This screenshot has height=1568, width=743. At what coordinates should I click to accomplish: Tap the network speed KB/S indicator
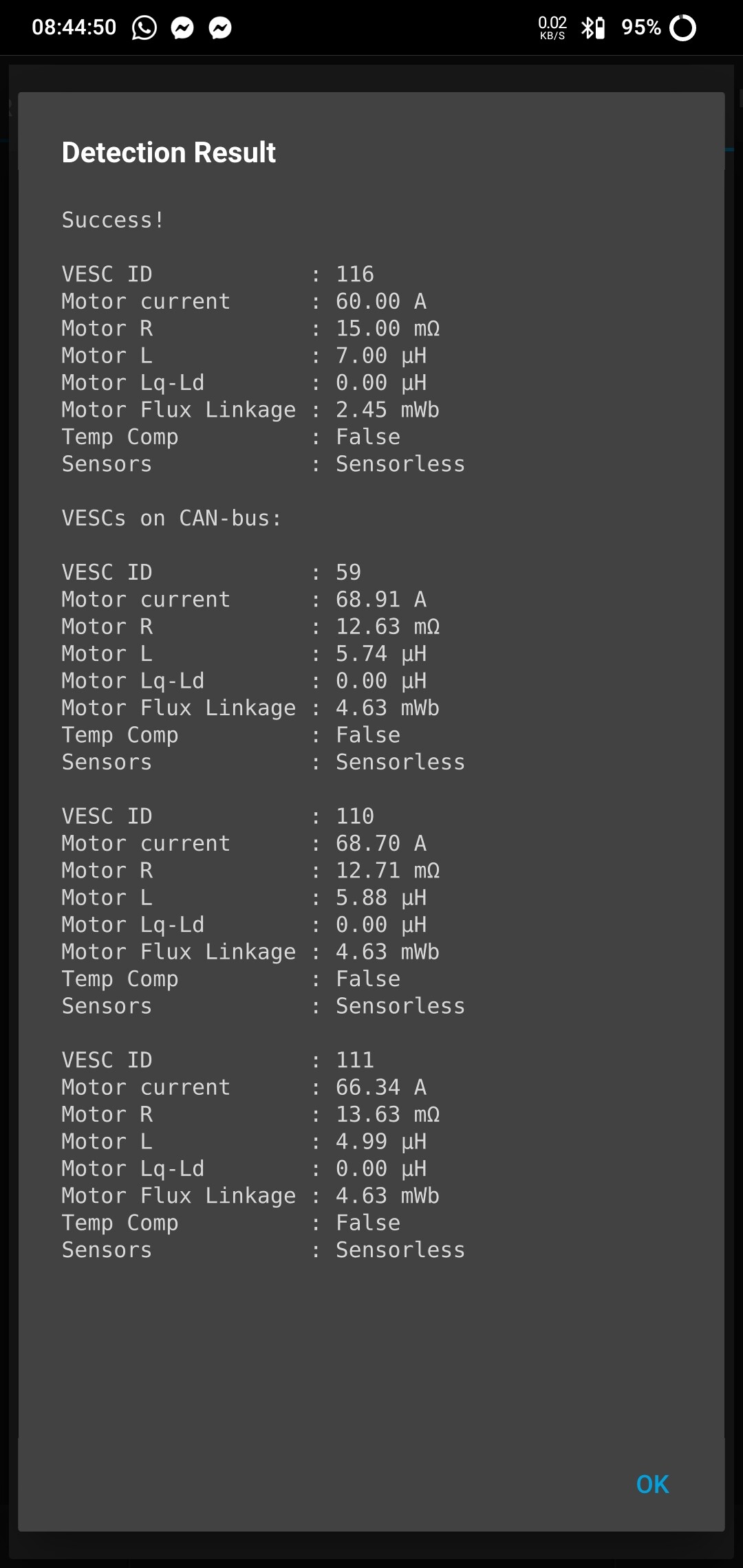552,28
